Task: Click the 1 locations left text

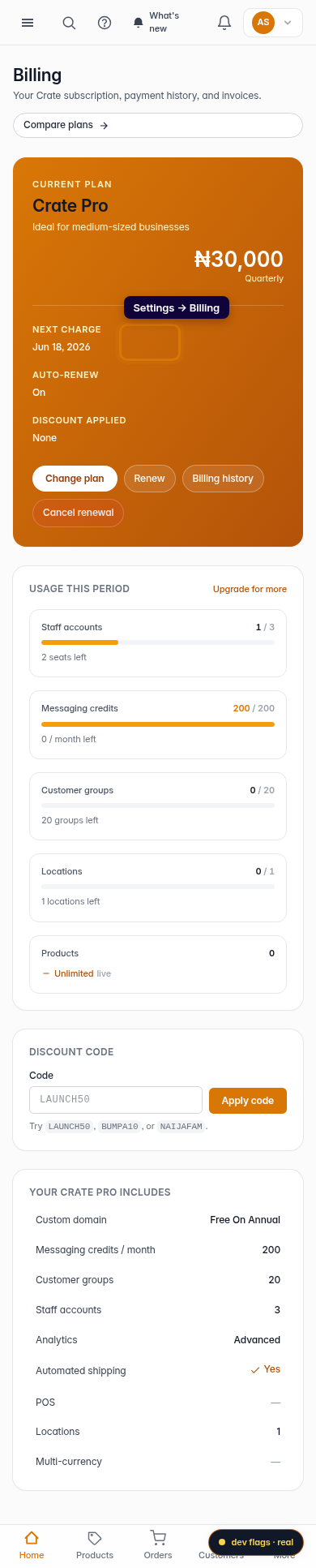Action: point(70,901)
